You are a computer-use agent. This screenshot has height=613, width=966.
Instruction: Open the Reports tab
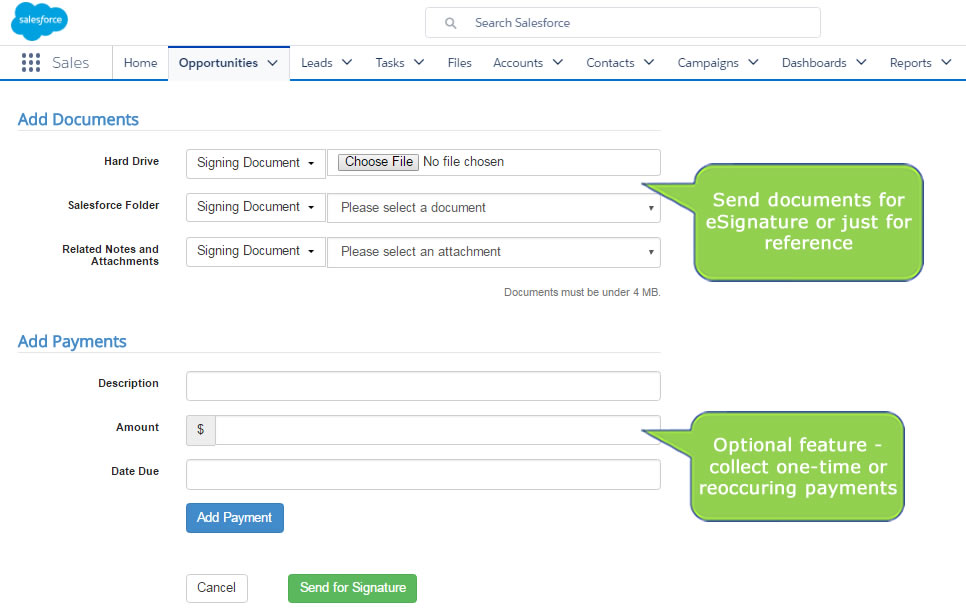tap(910, 63)
